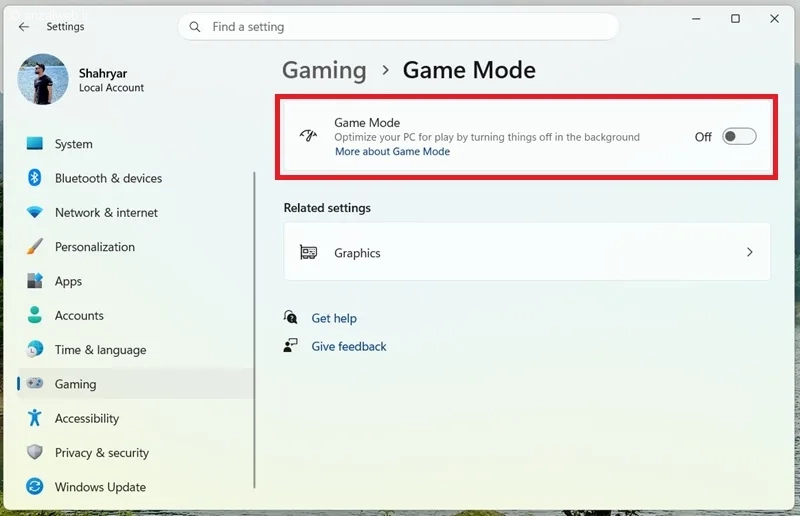Click the search magnifier icon

coord(194,27)
